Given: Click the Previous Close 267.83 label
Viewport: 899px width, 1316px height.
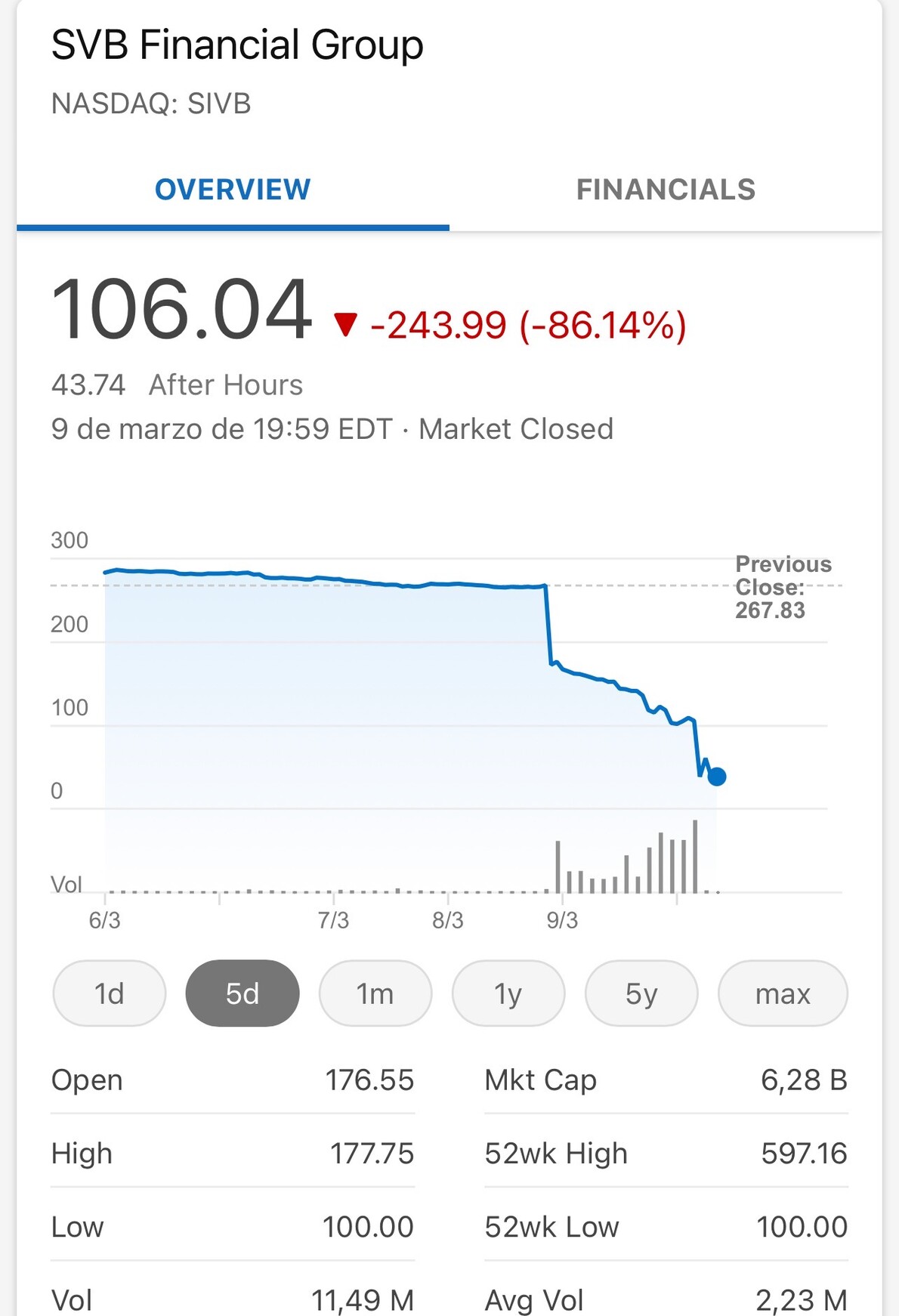Looking at the screenshot, I should click(x=783, y=587).
